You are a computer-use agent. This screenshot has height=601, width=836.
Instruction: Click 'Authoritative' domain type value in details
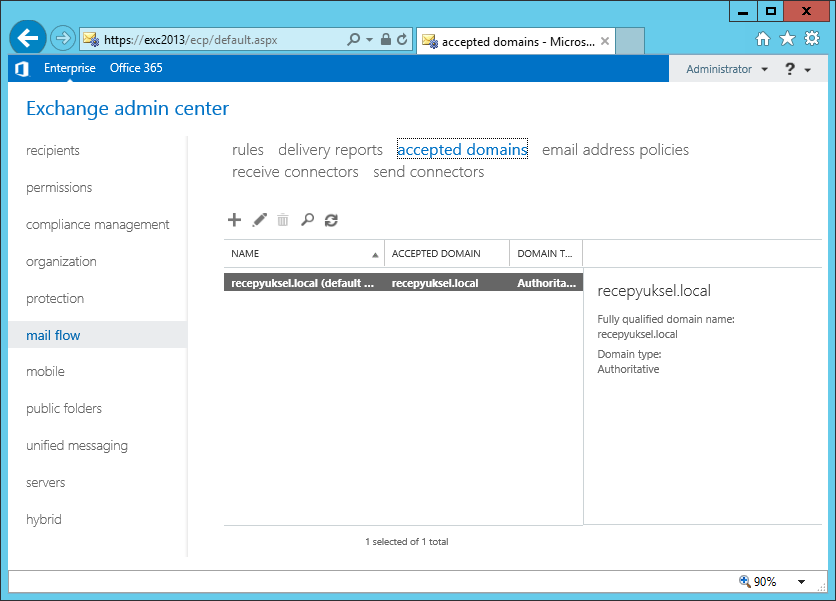click(628, 370)
